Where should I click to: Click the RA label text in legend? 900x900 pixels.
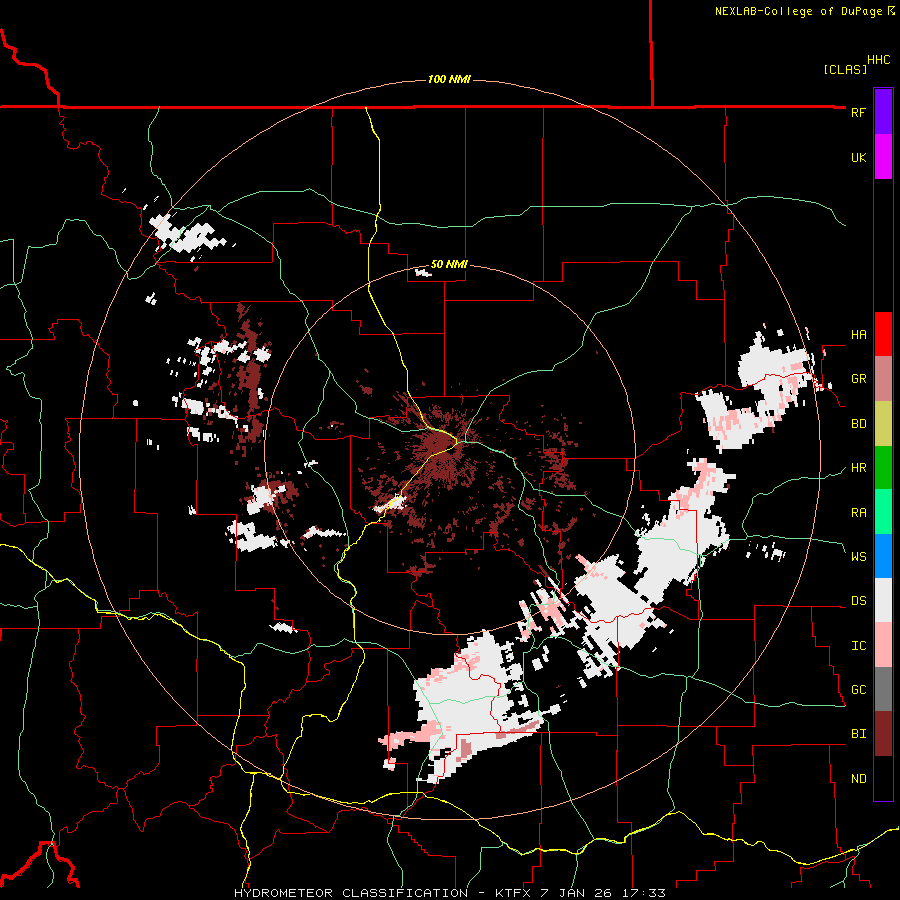click(858, 512)
